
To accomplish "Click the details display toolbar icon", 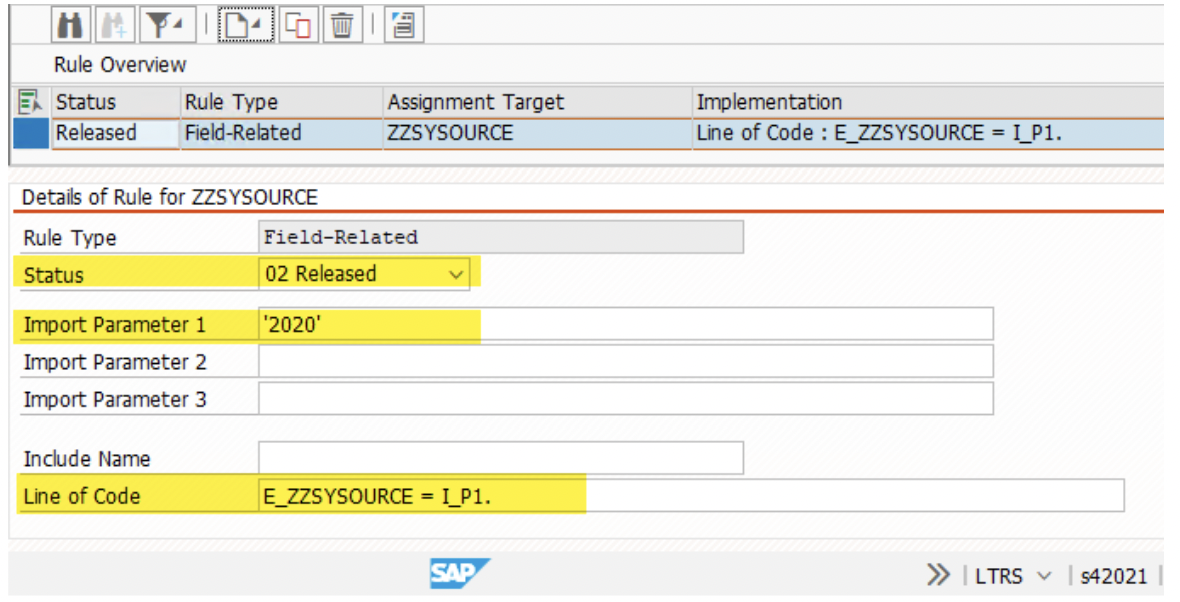I will pyautogui.click(x=404, y=25).
